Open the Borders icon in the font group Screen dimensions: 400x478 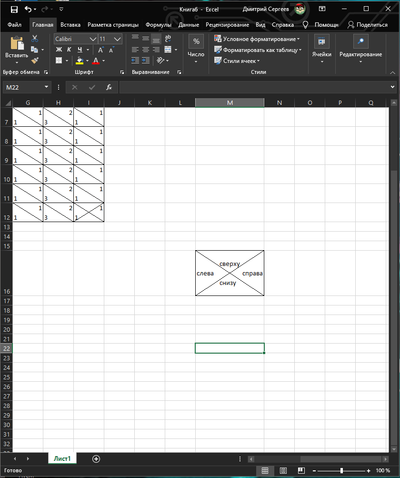(x=59, y=60)
